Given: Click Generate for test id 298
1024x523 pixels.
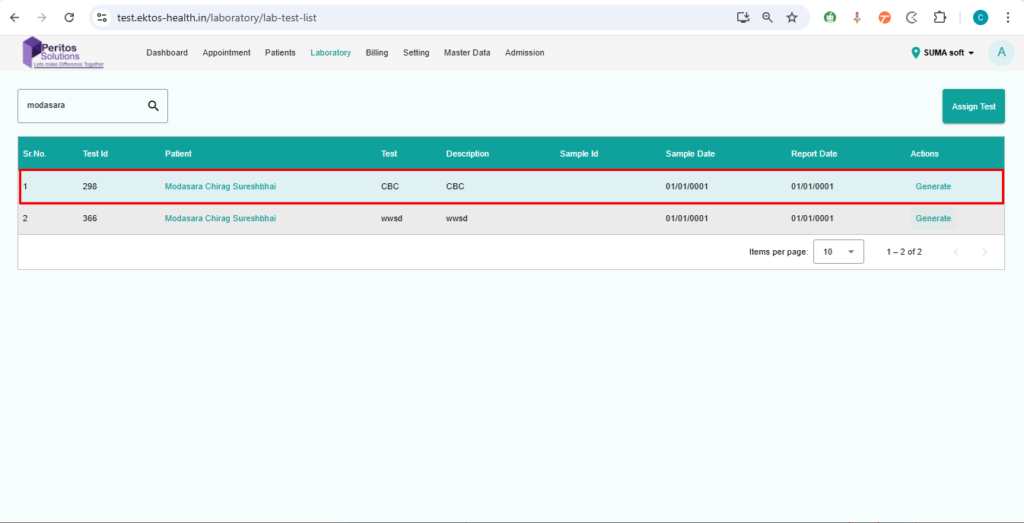Looking at the screenshot, I should tap(933, 187).
